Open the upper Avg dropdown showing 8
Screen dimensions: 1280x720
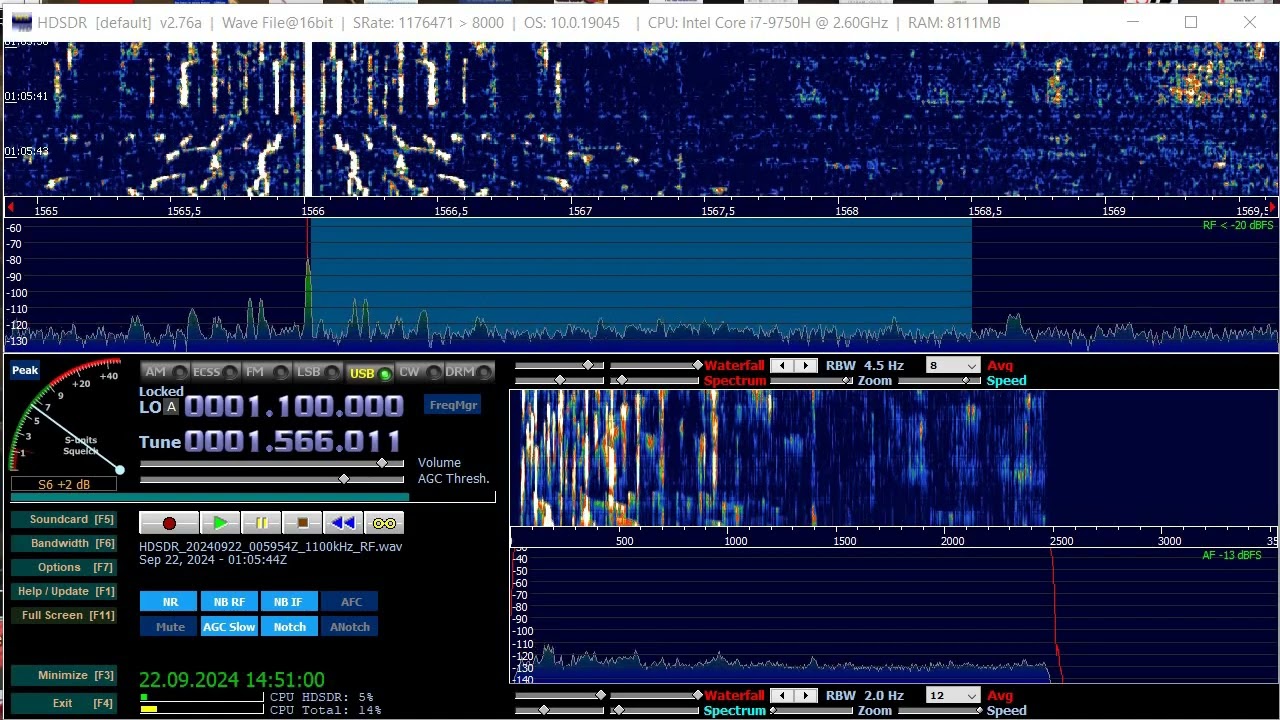(952, 365)
